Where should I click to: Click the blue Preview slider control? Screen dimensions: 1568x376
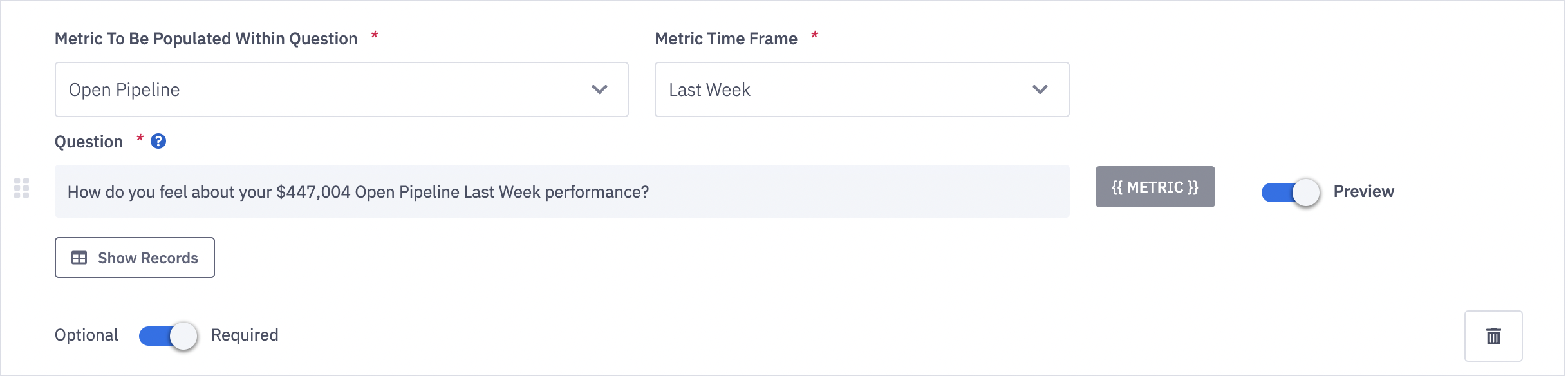coord(1291,191)
